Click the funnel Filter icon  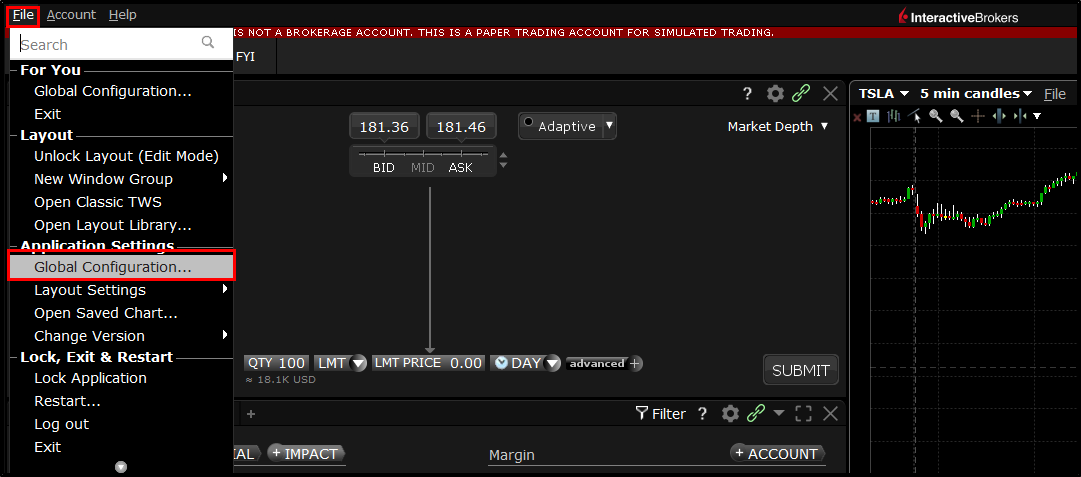[642, 413]
